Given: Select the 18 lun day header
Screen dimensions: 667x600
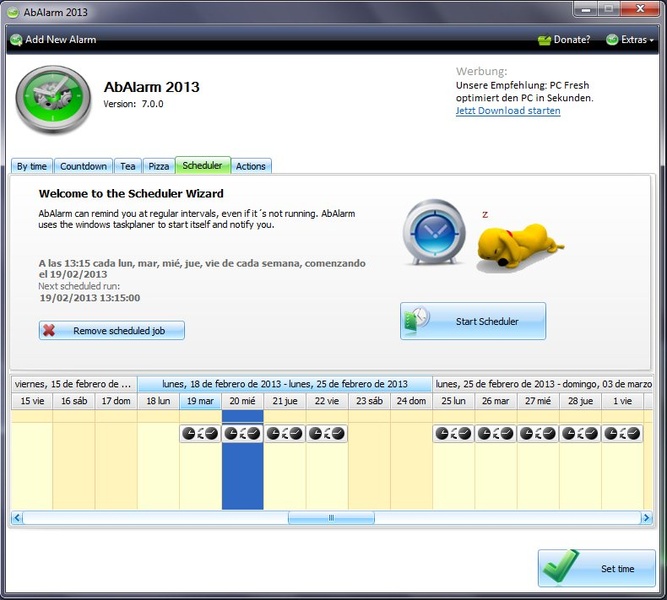Looking at the screenshot, I should tap(158, 401).
